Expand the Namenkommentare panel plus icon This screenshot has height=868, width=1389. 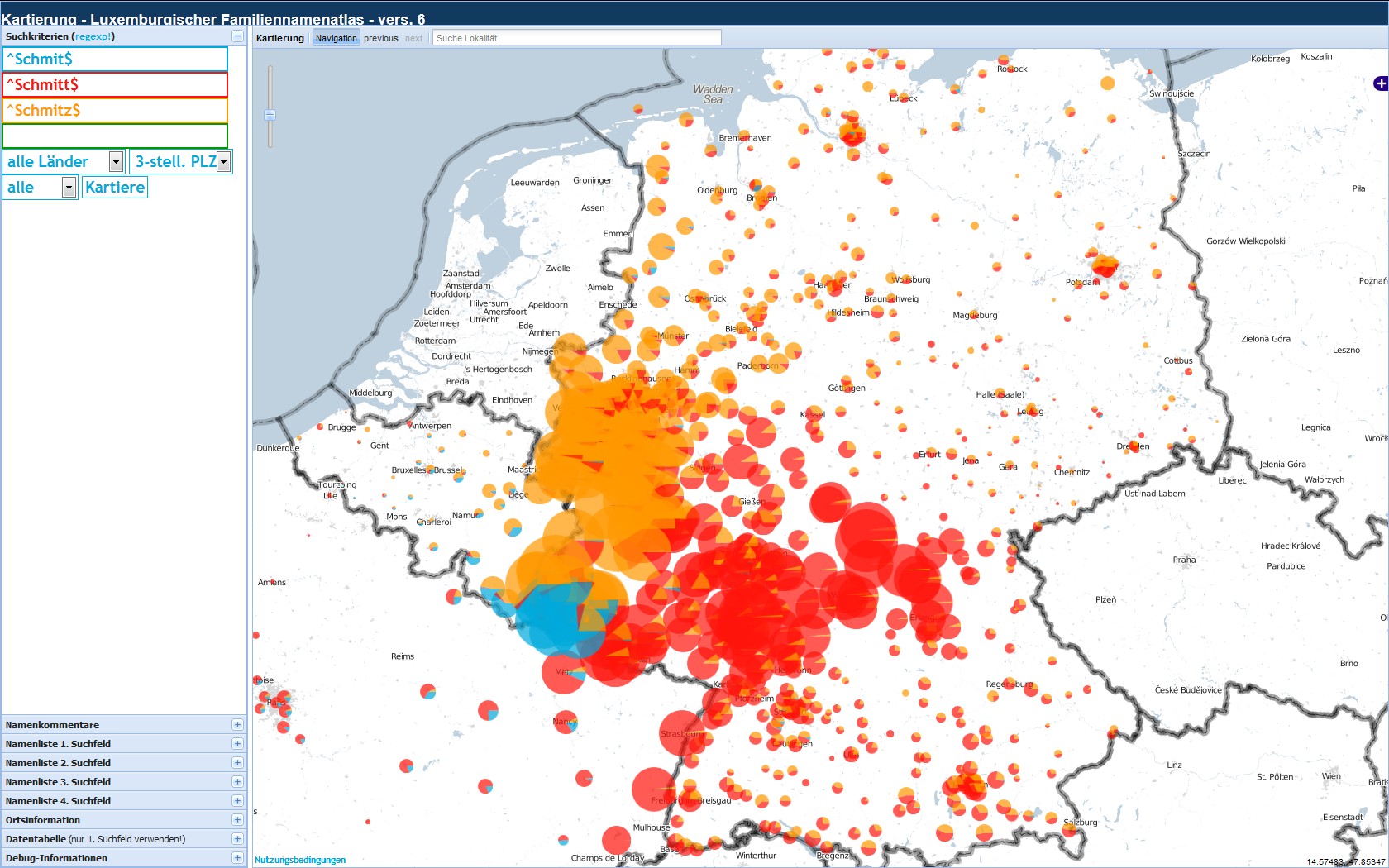pos(237,725)
